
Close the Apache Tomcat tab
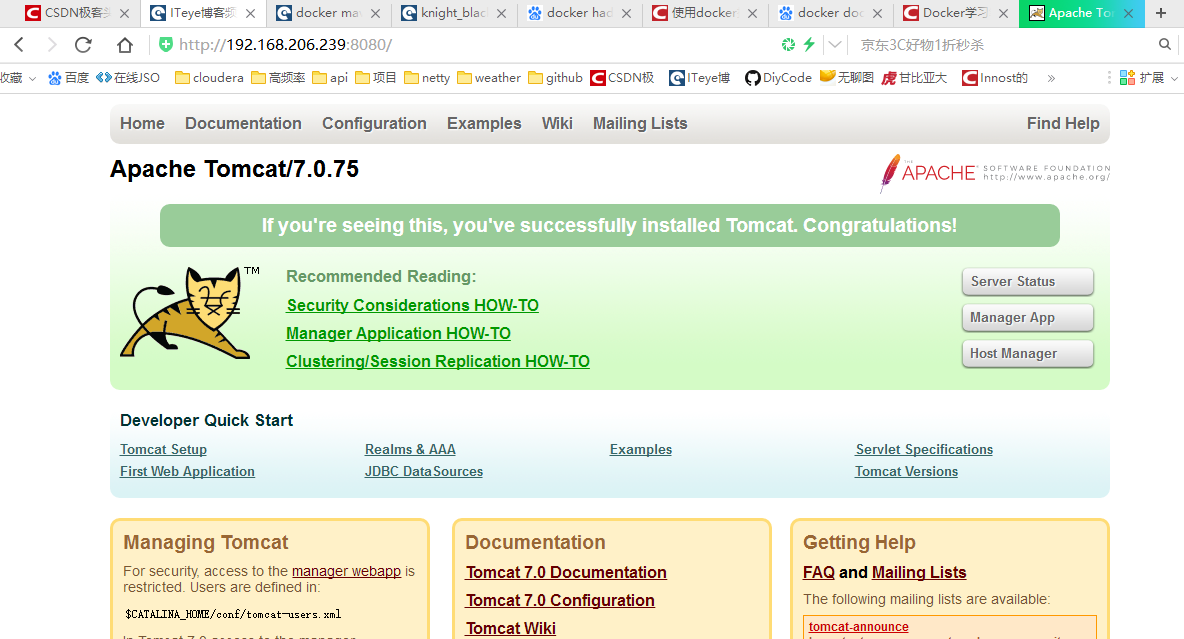[x=1128, y=14]
